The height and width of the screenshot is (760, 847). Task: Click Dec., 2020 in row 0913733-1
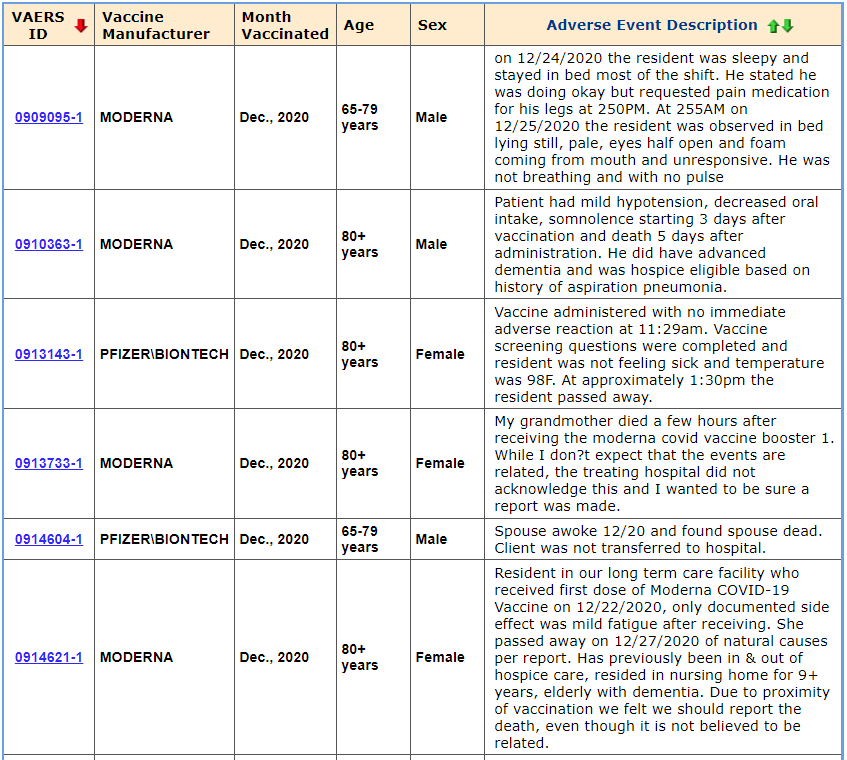274,463
